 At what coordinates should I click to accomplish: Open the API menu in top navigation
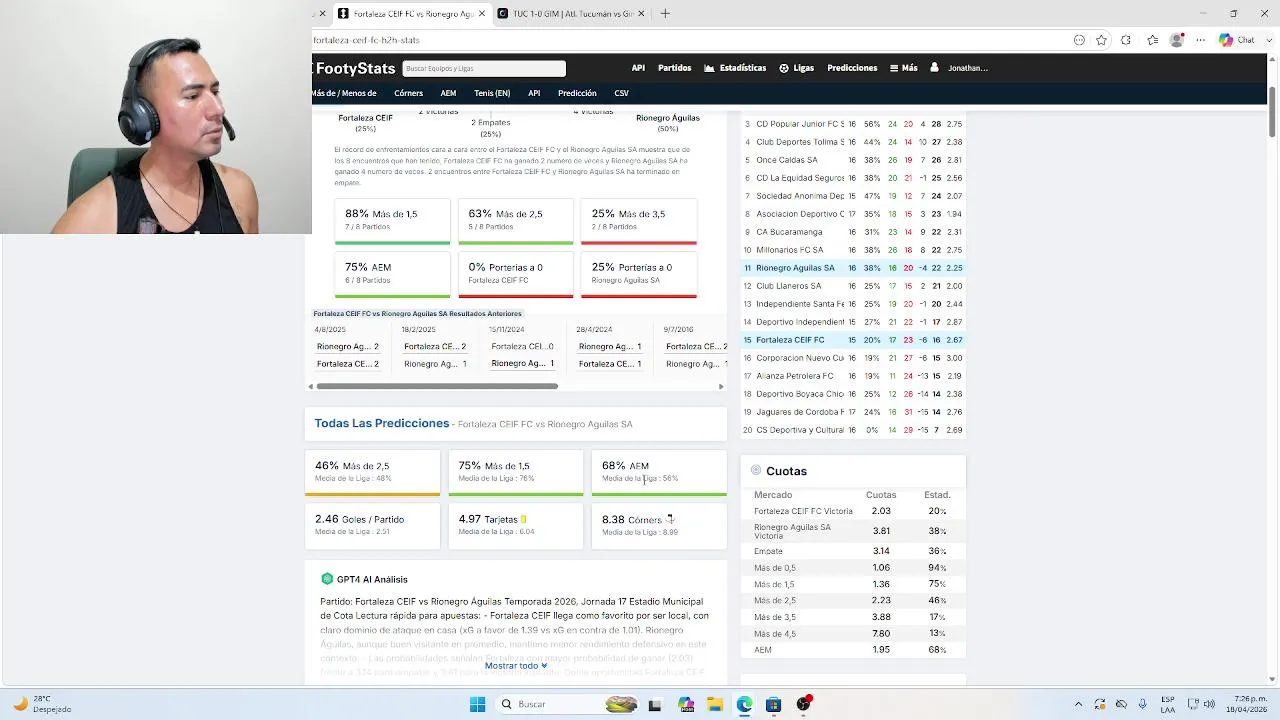(638, 68)
